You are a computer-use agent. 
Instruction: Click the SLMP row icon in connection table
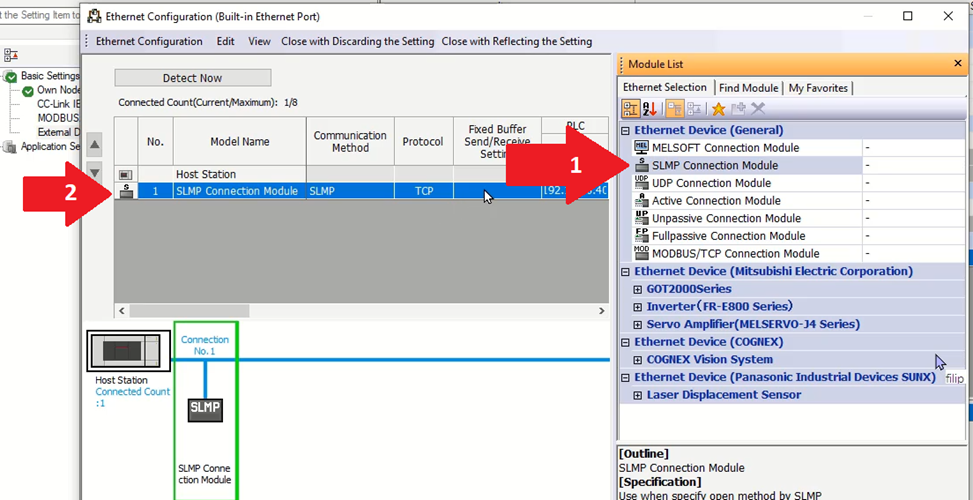pos(126,191)
